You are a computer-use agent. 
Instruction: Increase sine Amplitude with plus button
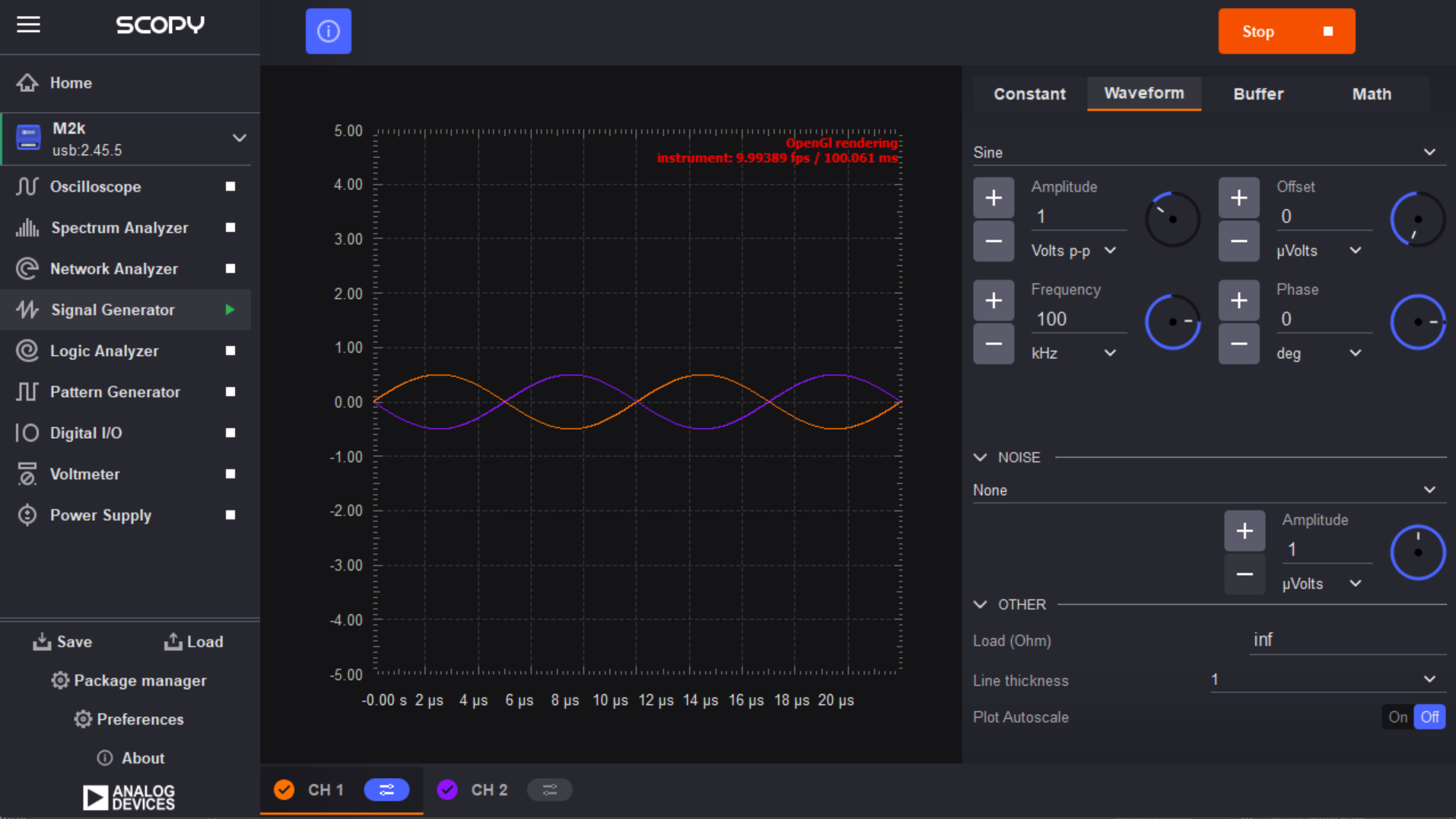point(993,198)
